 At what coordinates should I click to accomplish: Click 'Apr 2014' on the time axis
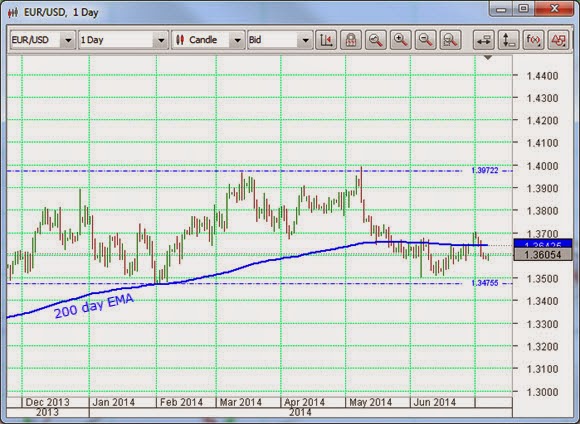(x=304, y=402)
